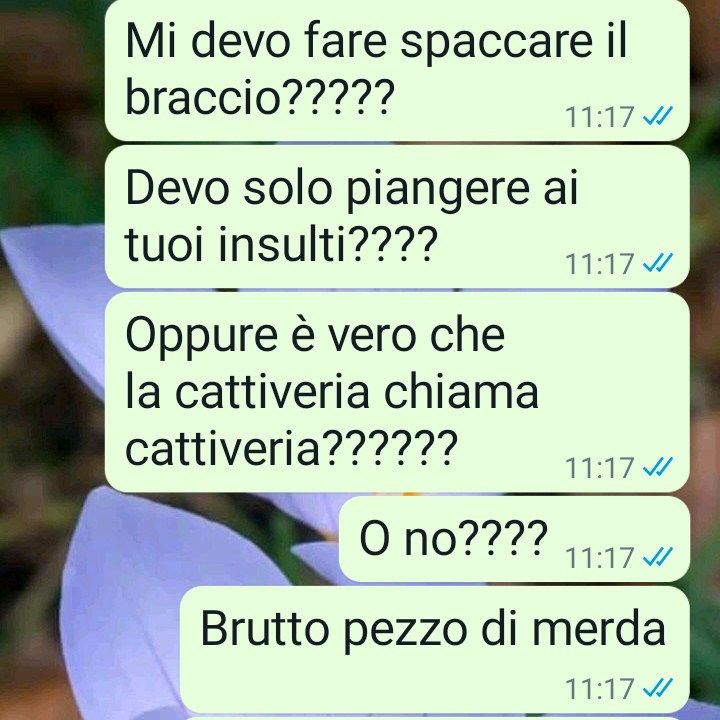Click blue ticks on 'Brutto pezzo' message
The image size is (720, 720).
coord(658,687)
